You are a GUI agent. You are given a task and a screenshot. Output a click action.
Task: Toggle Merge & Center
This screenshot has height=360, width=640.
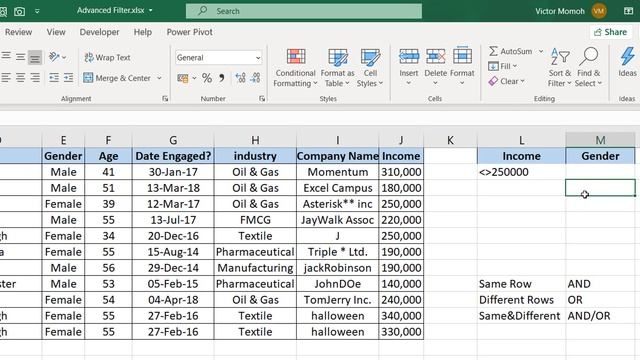click(x=117, y=78)
